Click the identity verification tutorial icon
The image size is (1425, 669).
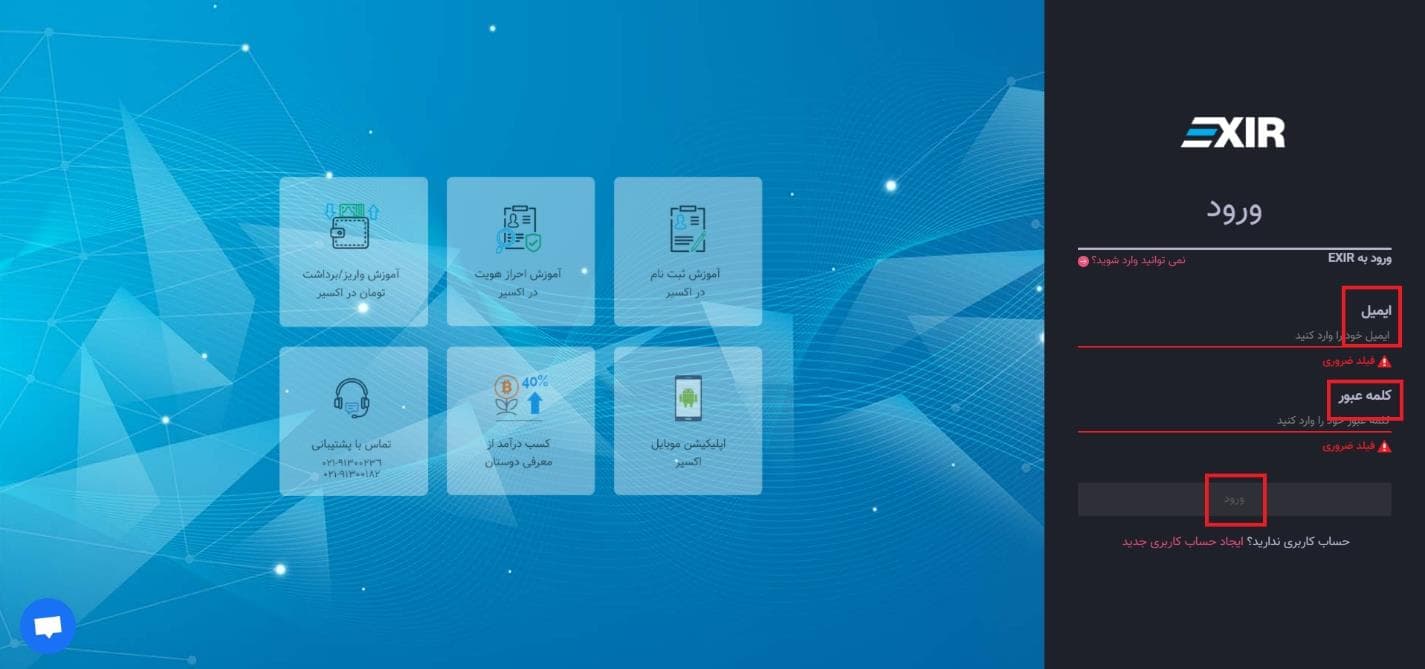point(519,229)
